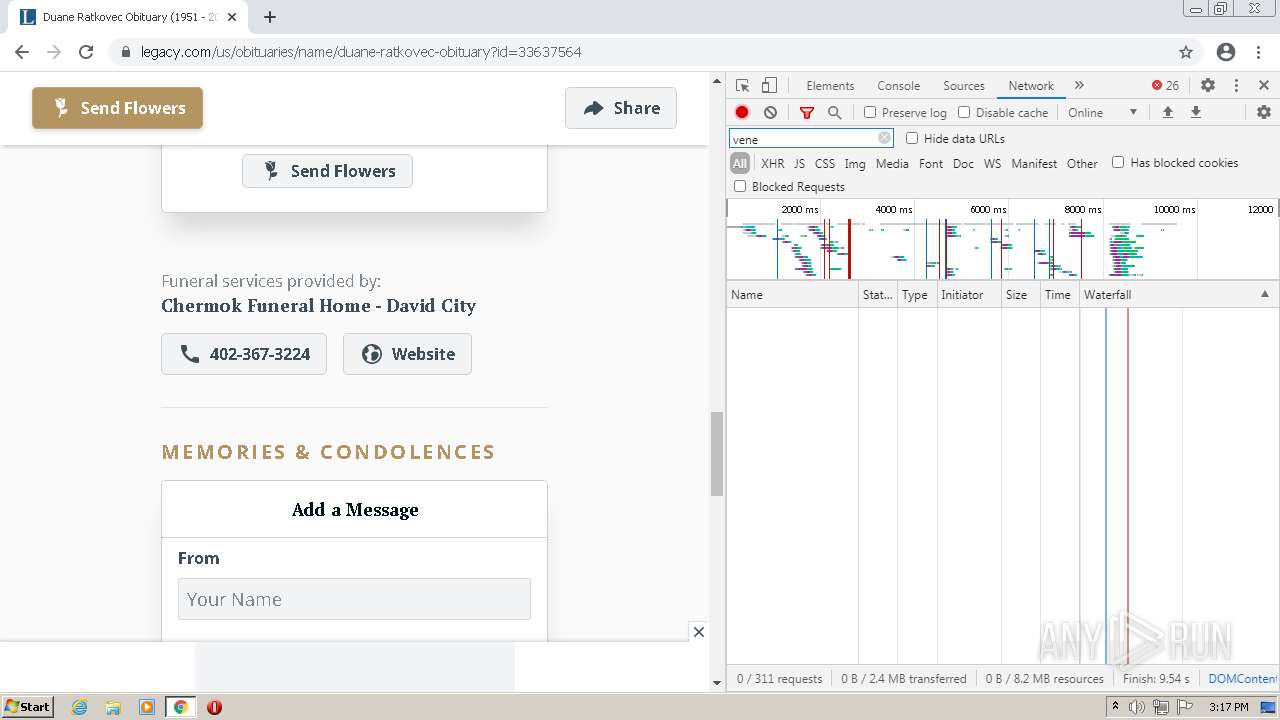Stop recording network log
Image resolution: width=1280 pixels, height=720 pixels.
tap(742, 113)
